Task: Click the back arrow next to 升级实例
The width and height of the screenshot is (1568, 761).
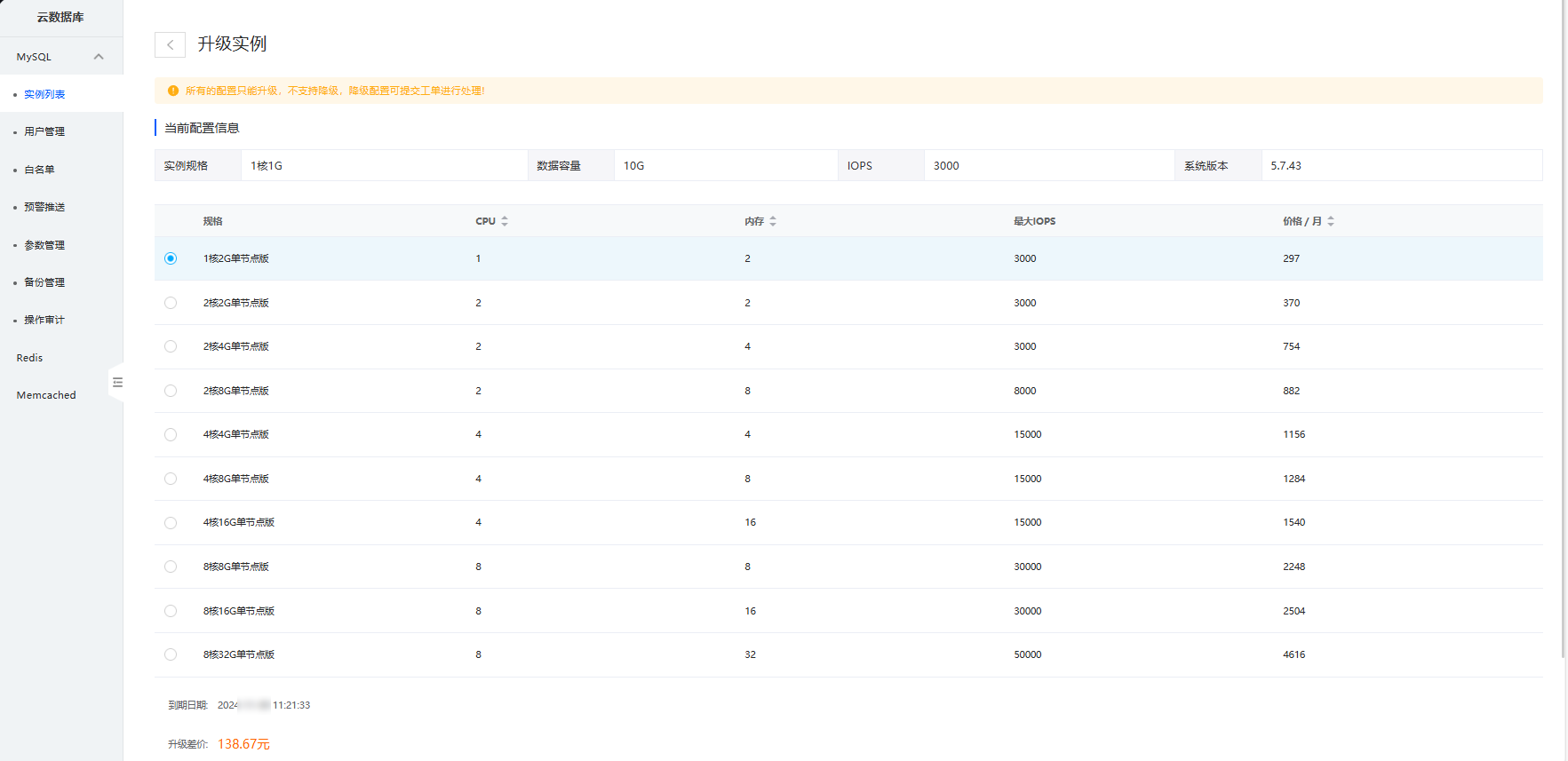Action: (x=170, y=44)
